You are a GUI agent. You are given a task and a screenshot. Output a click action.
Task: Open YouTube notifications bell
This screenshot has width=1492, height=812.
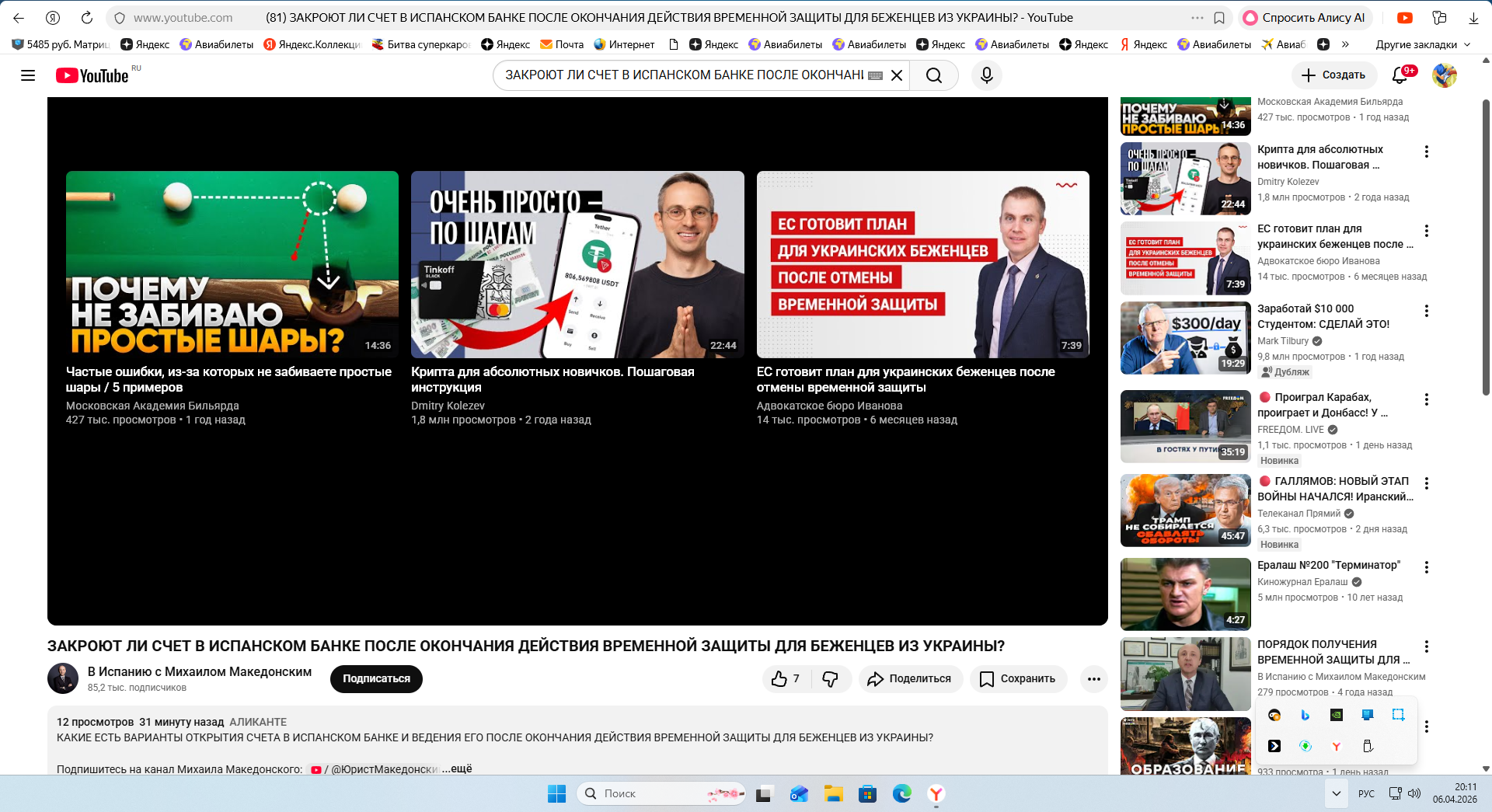(1400, 75)
